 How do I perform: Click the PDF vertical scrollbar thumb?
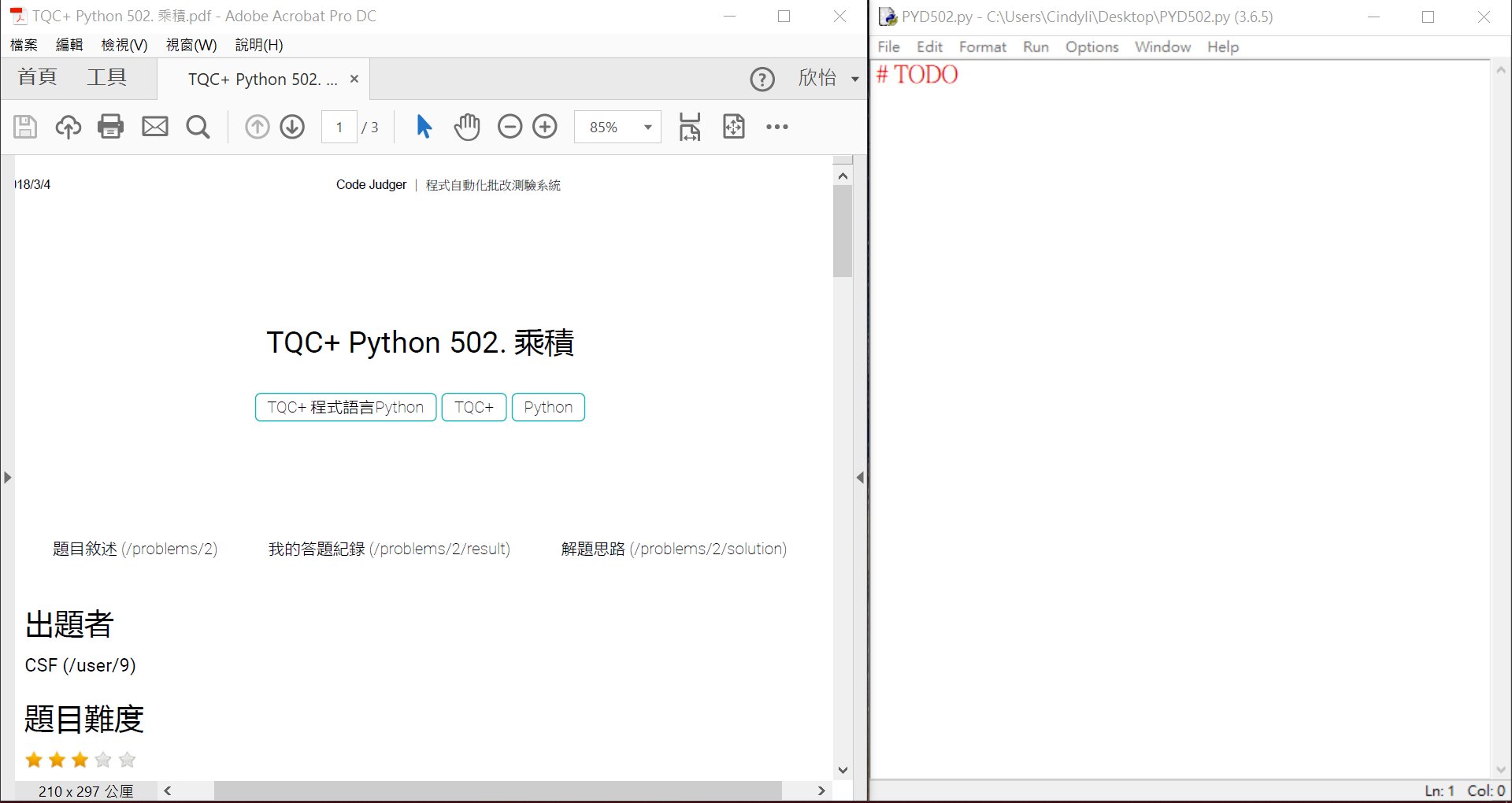click(843, 231)
